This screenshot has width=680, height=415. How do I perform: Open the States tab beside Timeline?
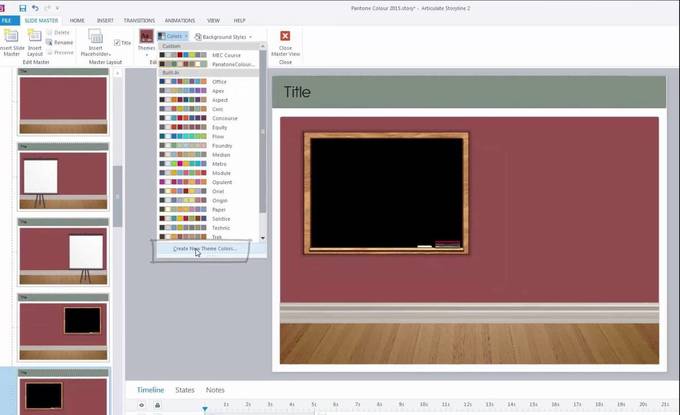coord(184,390)
